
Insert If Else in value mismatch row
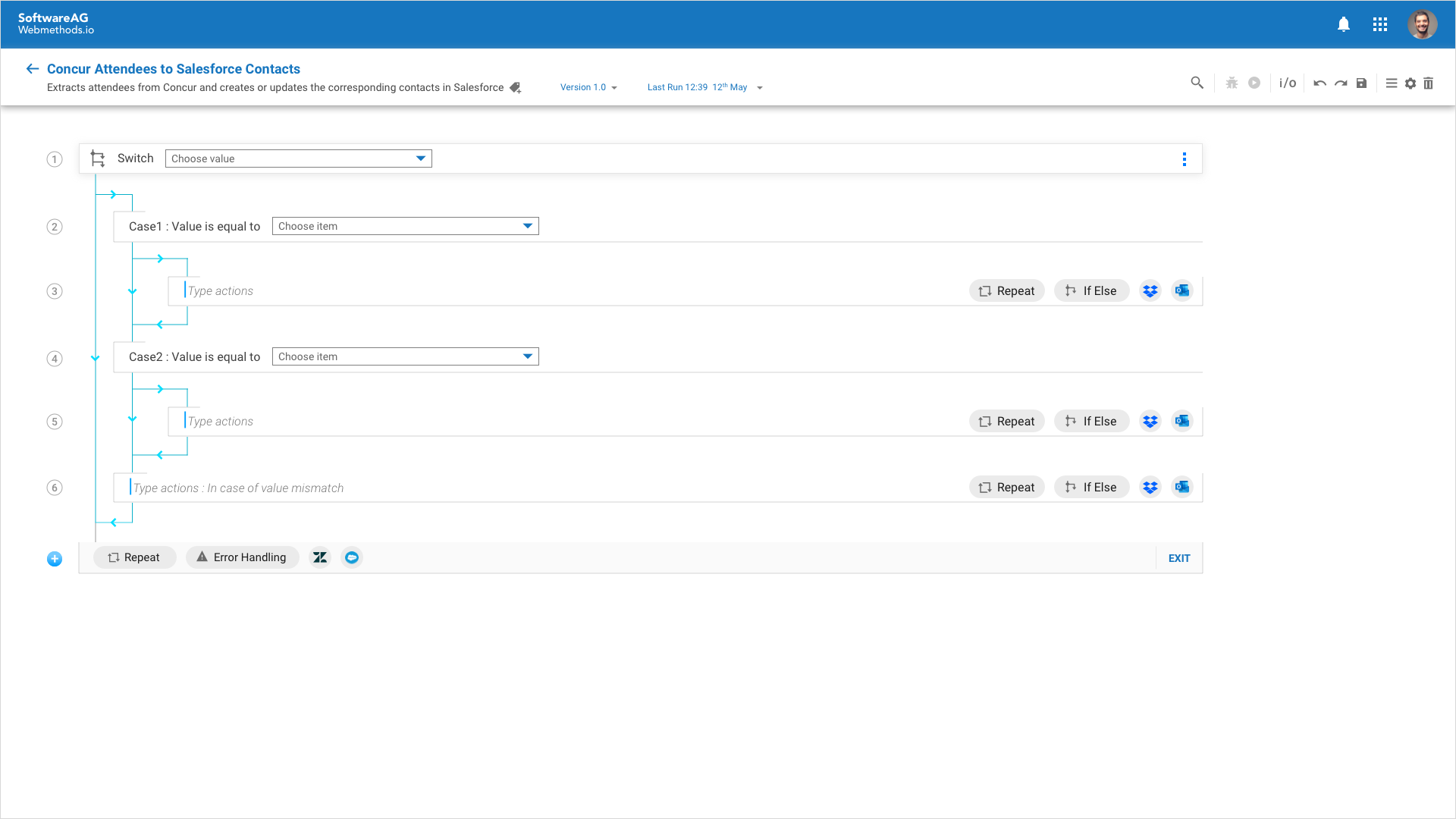1091,487
